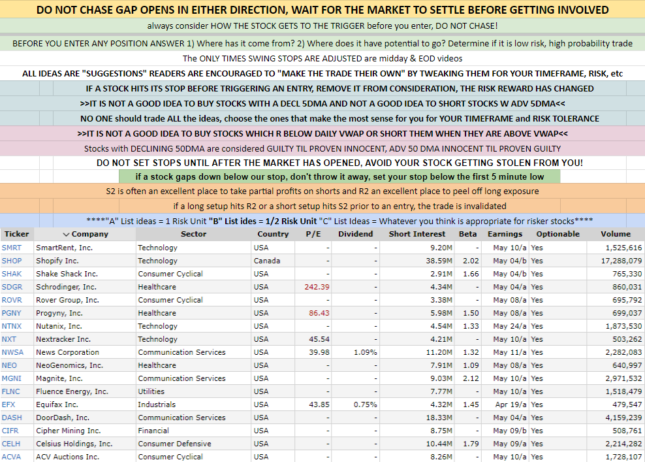Click the Country column header
The image size is (645, 462).
273,234
